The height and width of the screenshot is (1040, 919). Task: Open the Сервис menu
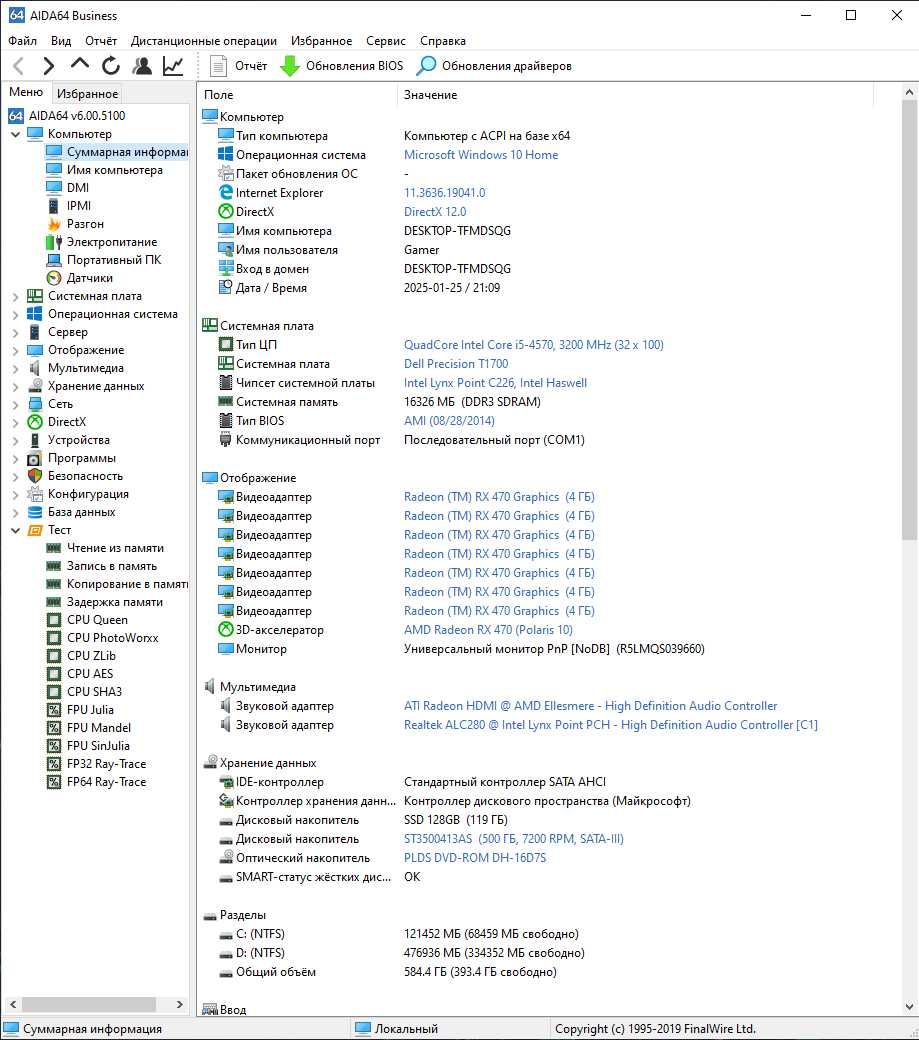point(386,40)
